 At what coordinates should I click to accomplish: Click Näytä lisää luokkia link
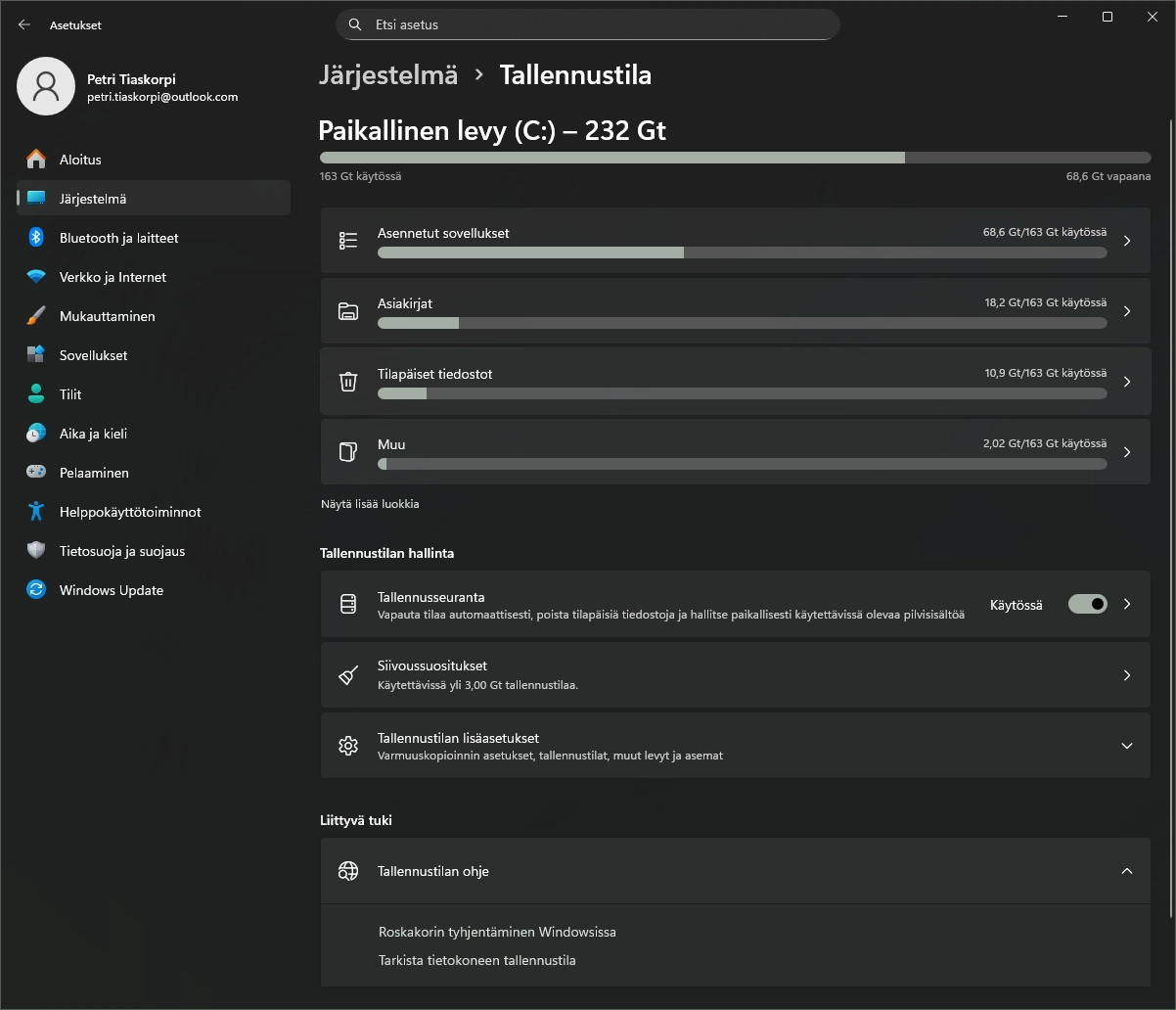coord(370,504)
